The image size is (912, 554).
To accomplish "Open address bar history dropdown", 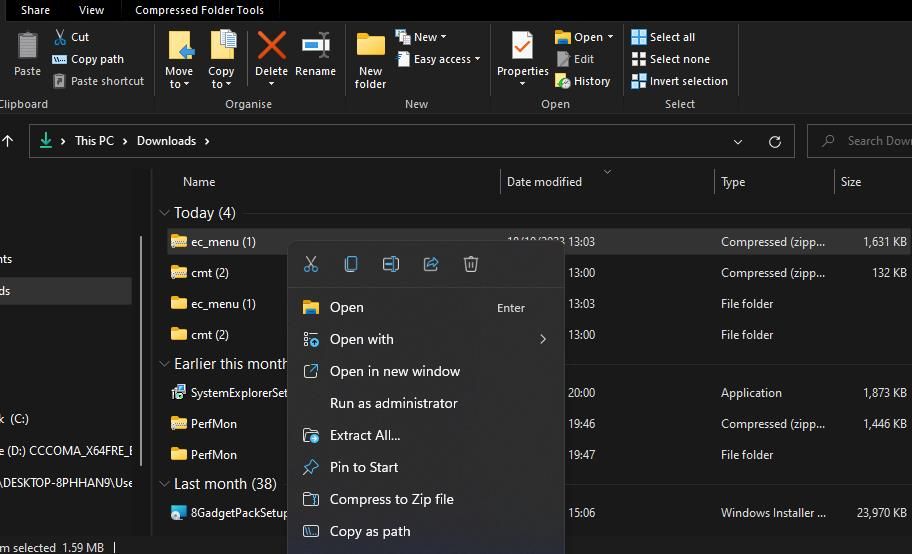I will tap(739, 142).
